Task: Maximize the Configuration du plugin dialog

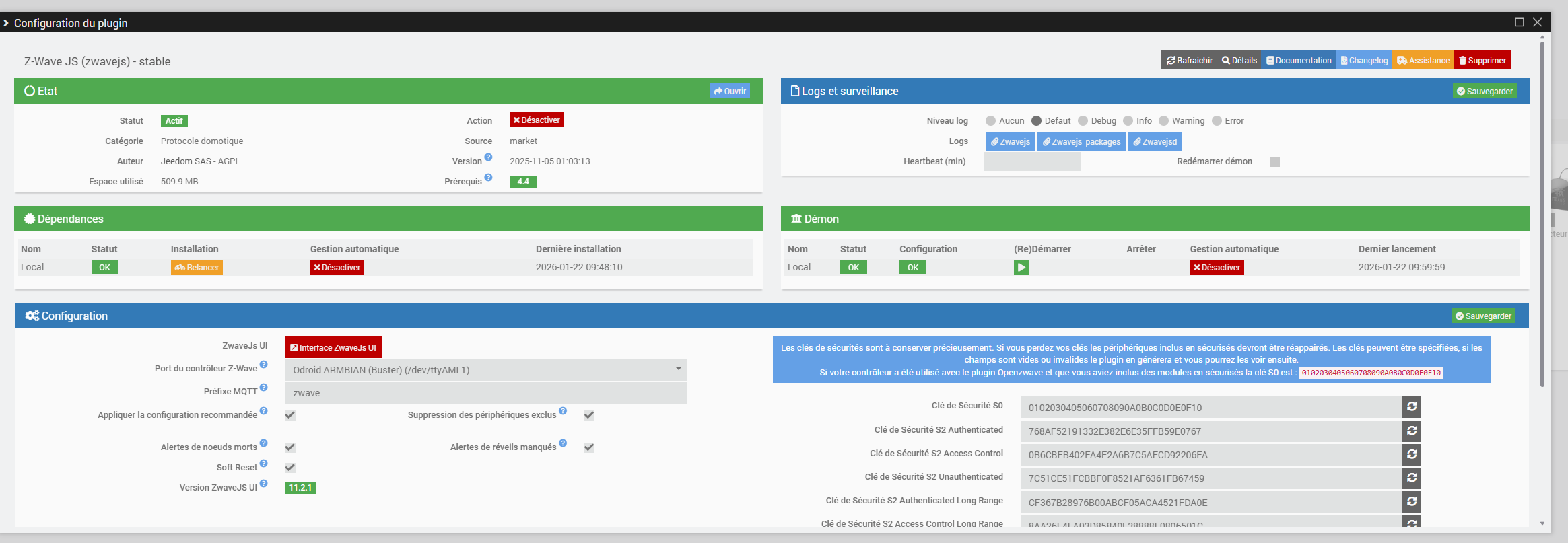Action: click(x=1520, y=22)
